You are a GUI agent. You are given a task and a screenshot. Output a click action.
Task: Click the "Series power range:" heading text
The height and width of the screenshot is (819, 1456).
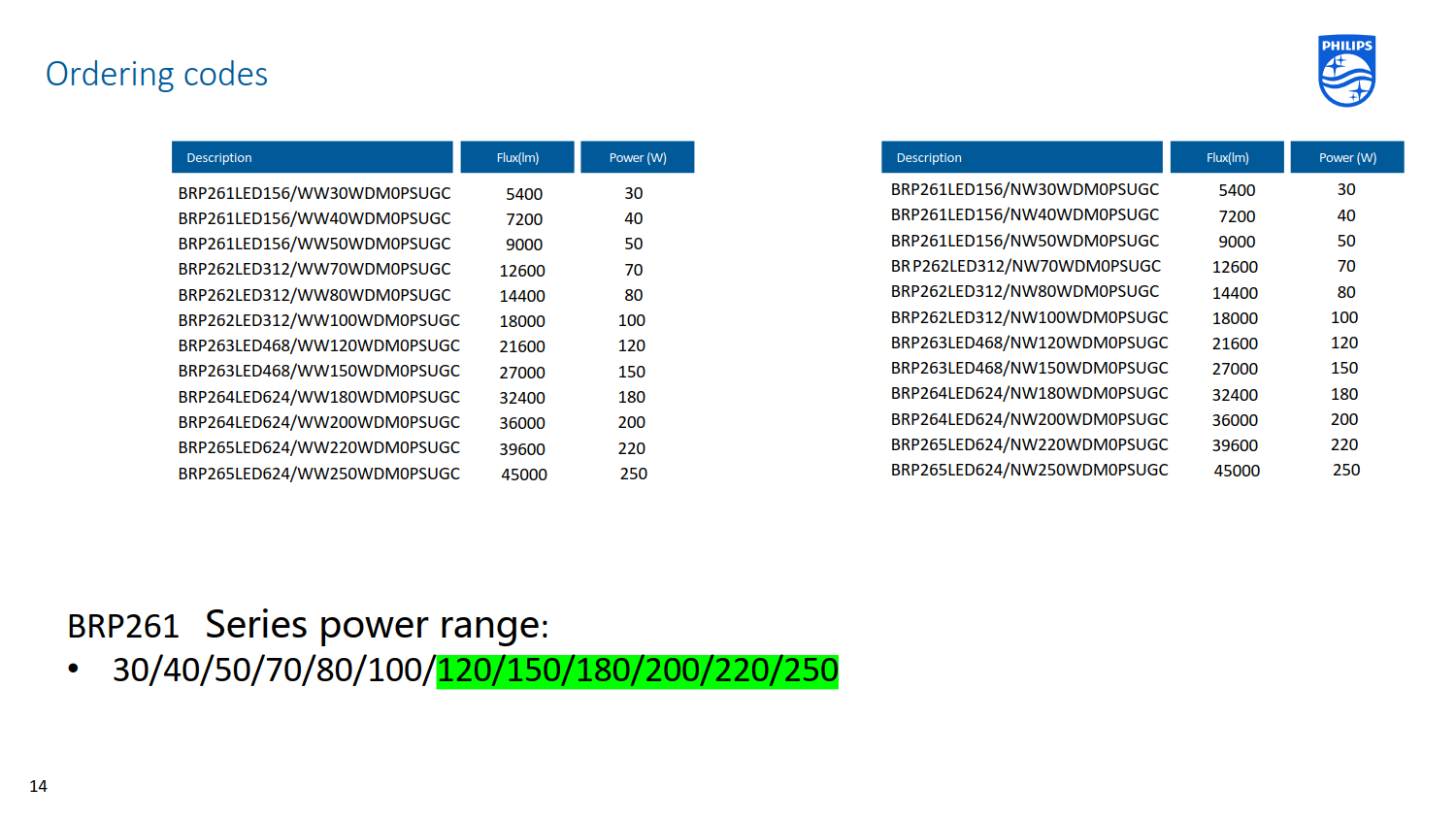[x=377, y=625]
